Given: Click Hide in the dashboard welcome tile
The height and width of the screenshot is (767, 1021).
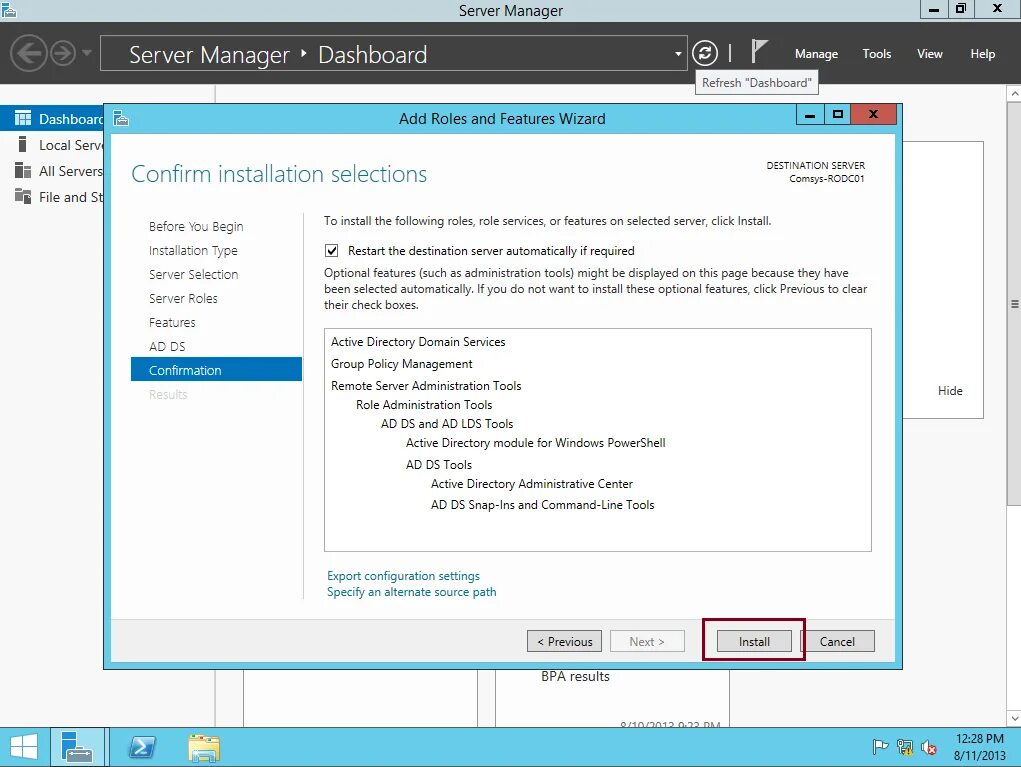Looking at the screenshot, I should pyautogui.click(x=950, y=391).
